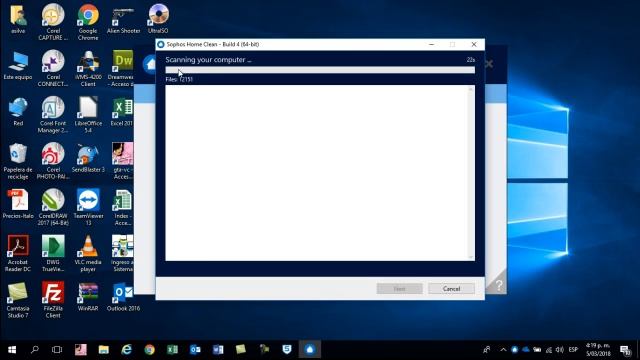Click the scan progress bar

coord(320,70)
